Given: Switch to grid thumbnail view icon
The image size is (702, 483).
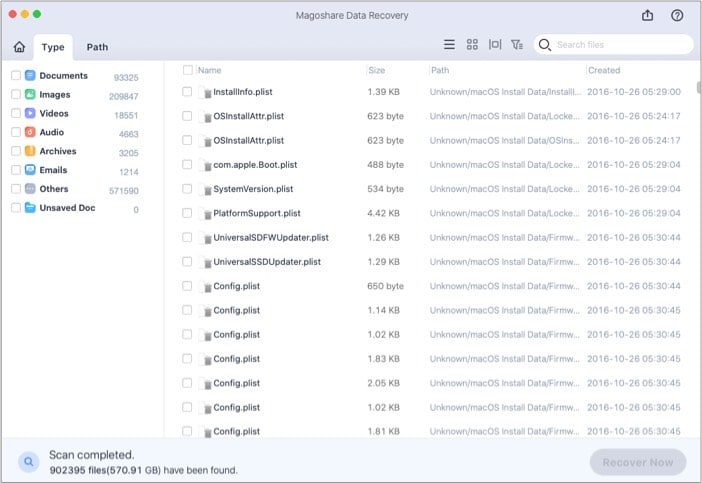Looking at the screenshot, I should coord(472,44).
